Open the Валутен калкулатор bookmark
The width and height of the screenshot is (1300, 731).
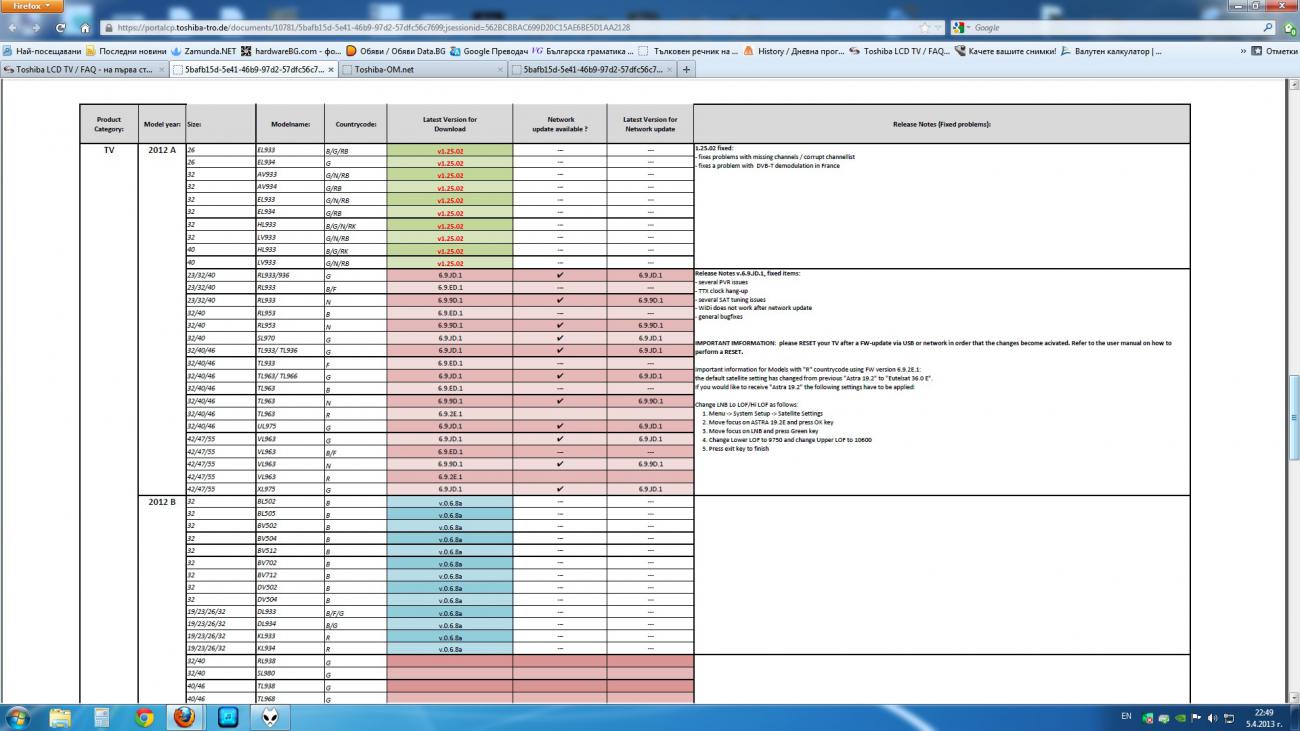pos(1111,51)
